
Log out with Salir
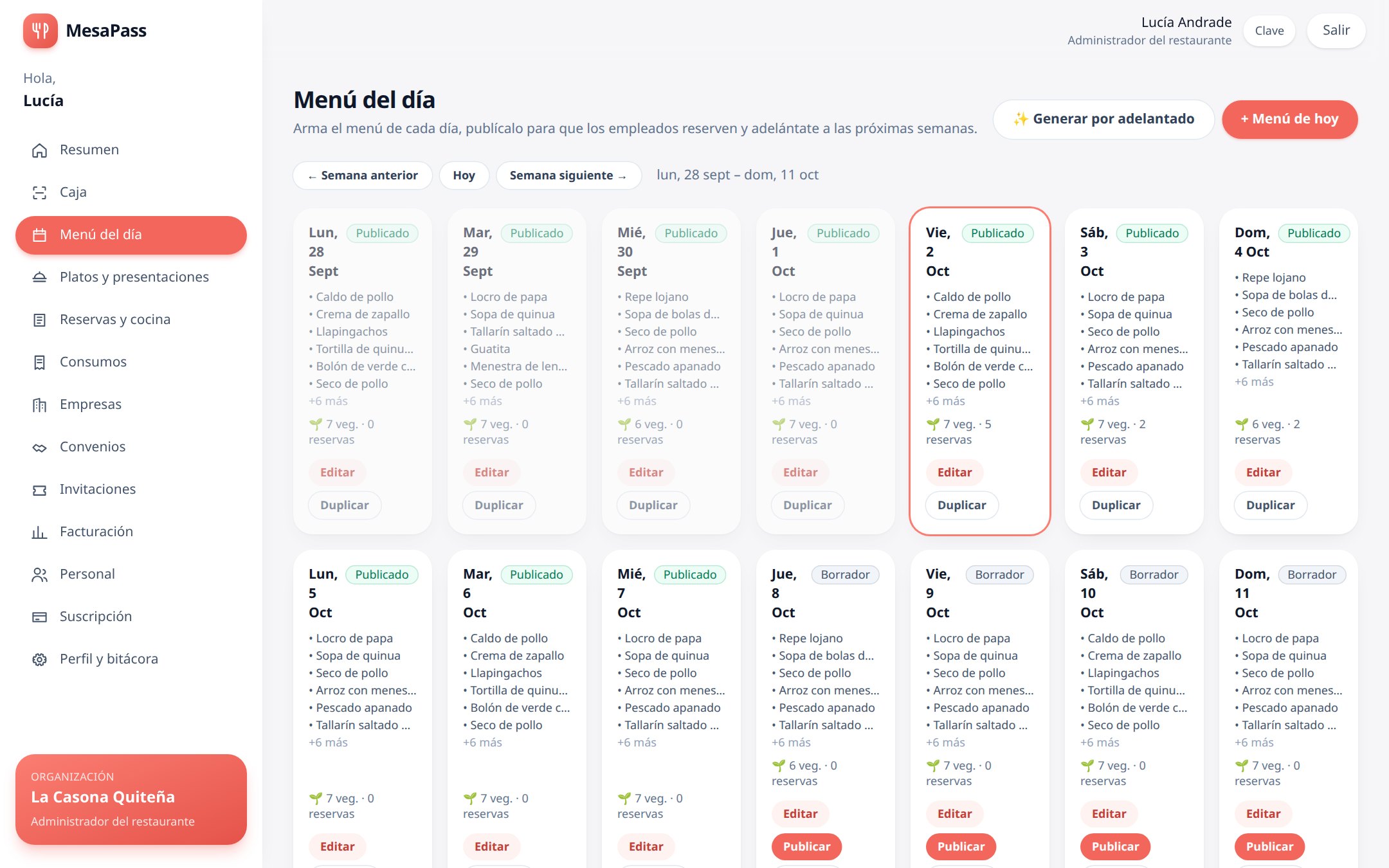(1336, 30)
